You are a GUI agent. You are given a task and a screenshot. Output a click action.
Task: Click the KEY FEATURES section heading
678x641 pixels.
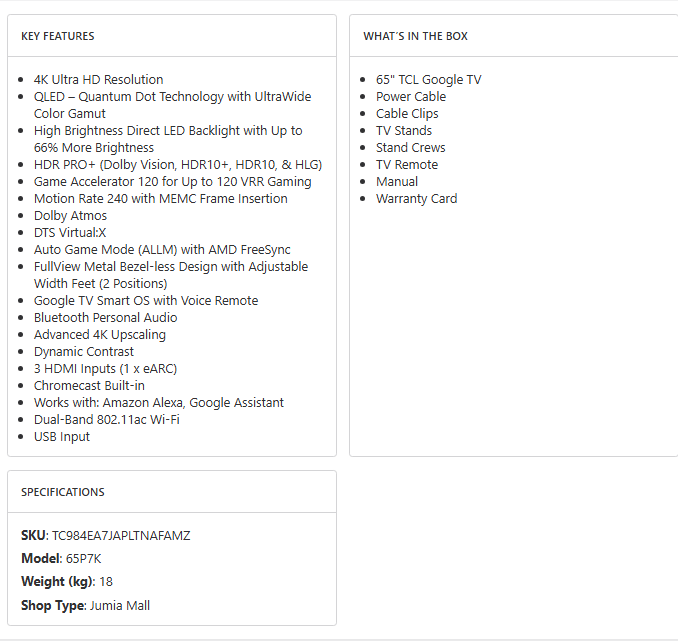(58, 36)
